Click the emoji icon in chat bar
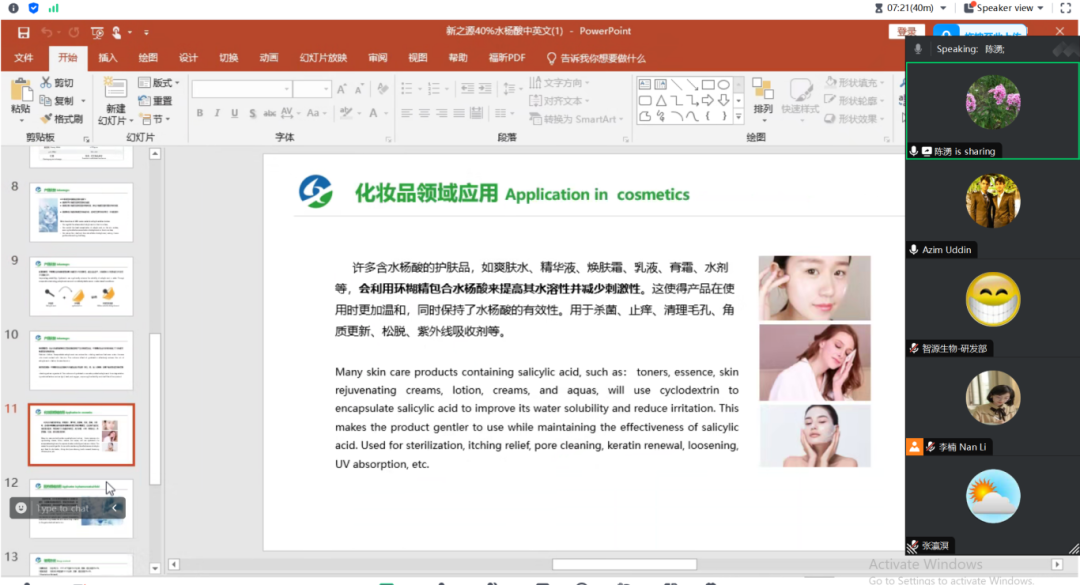This screenshot has height=585, width=1080. [21, 508]
